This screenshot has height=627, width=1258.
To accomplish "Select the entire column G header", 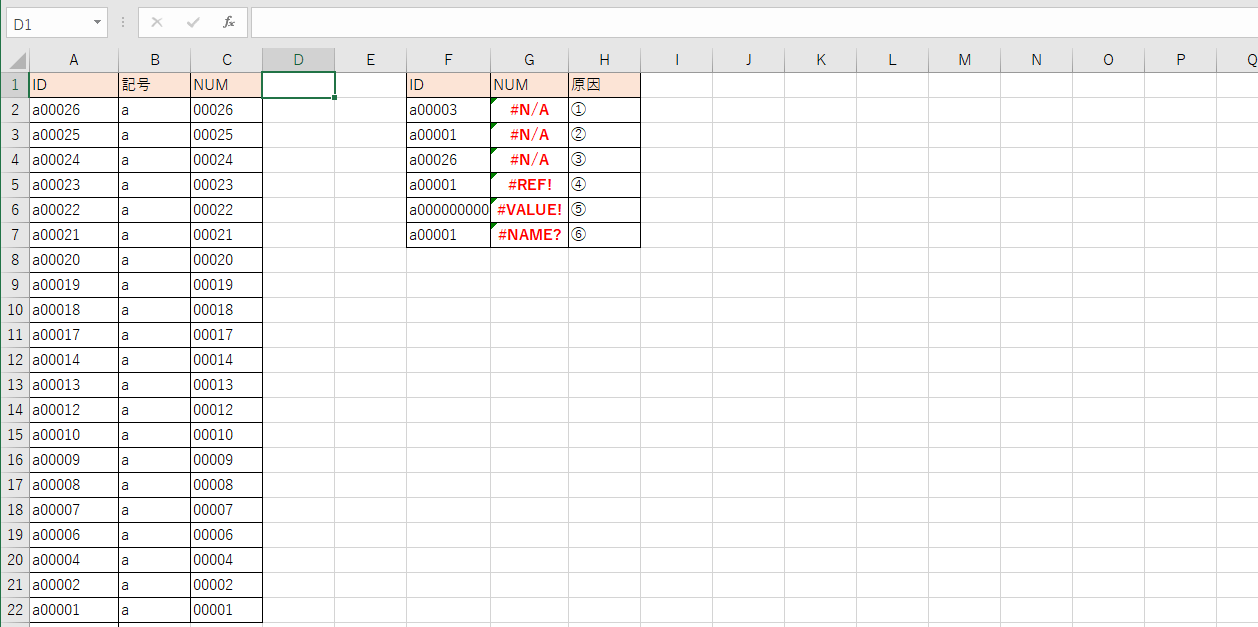I will point(529,59).
